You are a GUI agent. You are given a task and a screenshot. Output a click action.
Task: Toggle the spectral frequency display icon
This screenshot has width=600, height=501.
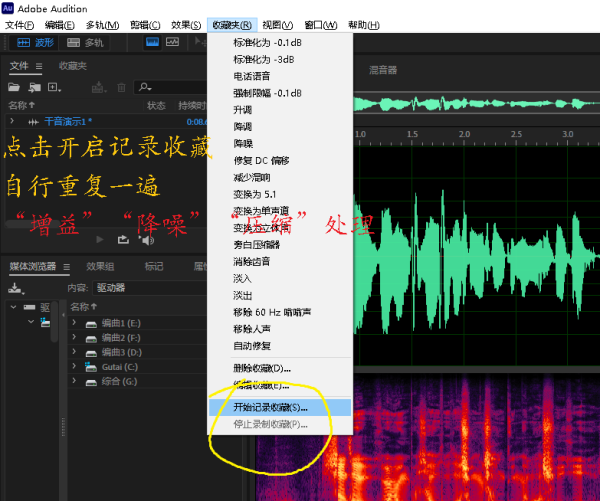152,42
